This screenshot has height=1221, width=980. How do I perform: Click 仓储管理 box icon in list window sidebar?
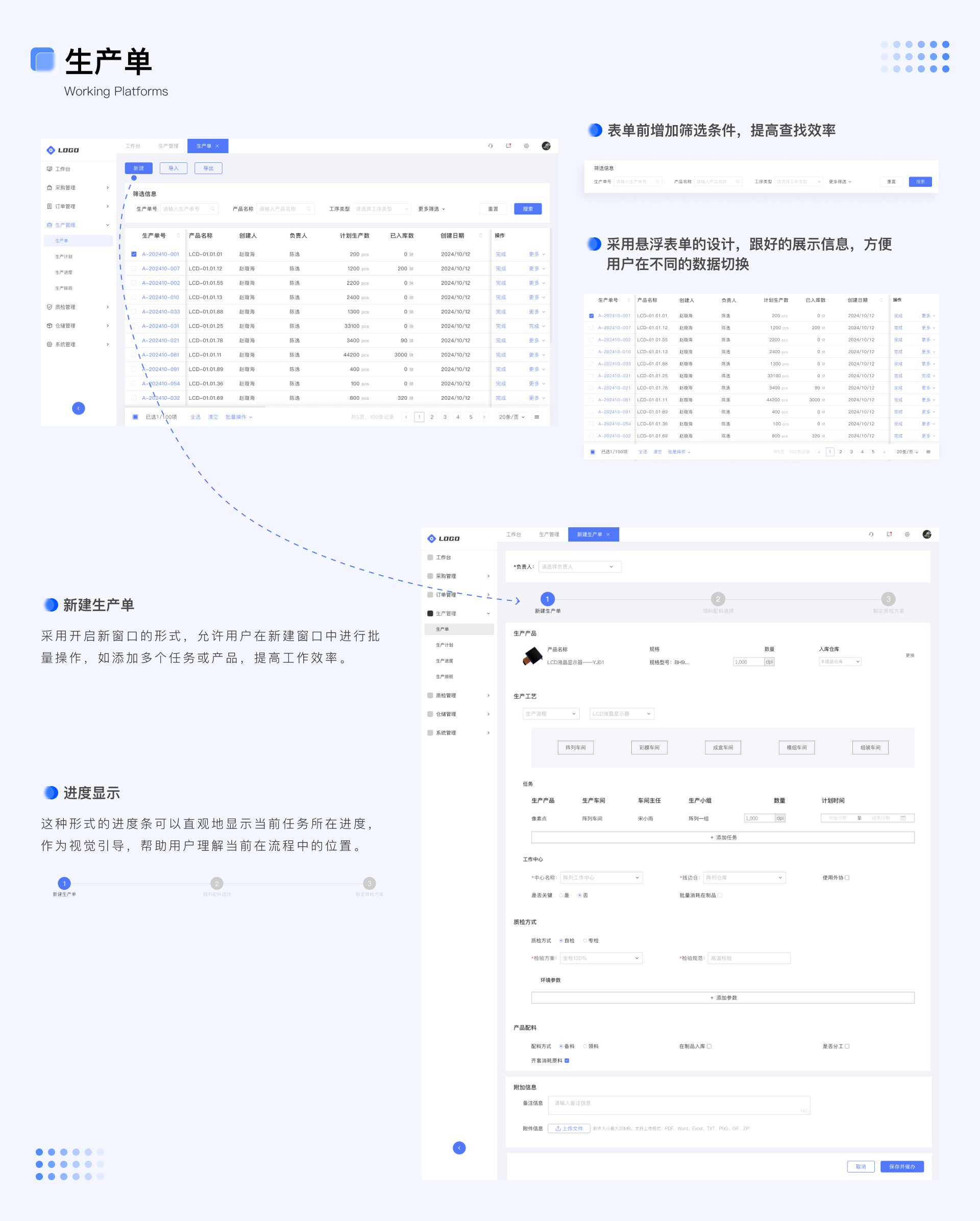(49, 326)
